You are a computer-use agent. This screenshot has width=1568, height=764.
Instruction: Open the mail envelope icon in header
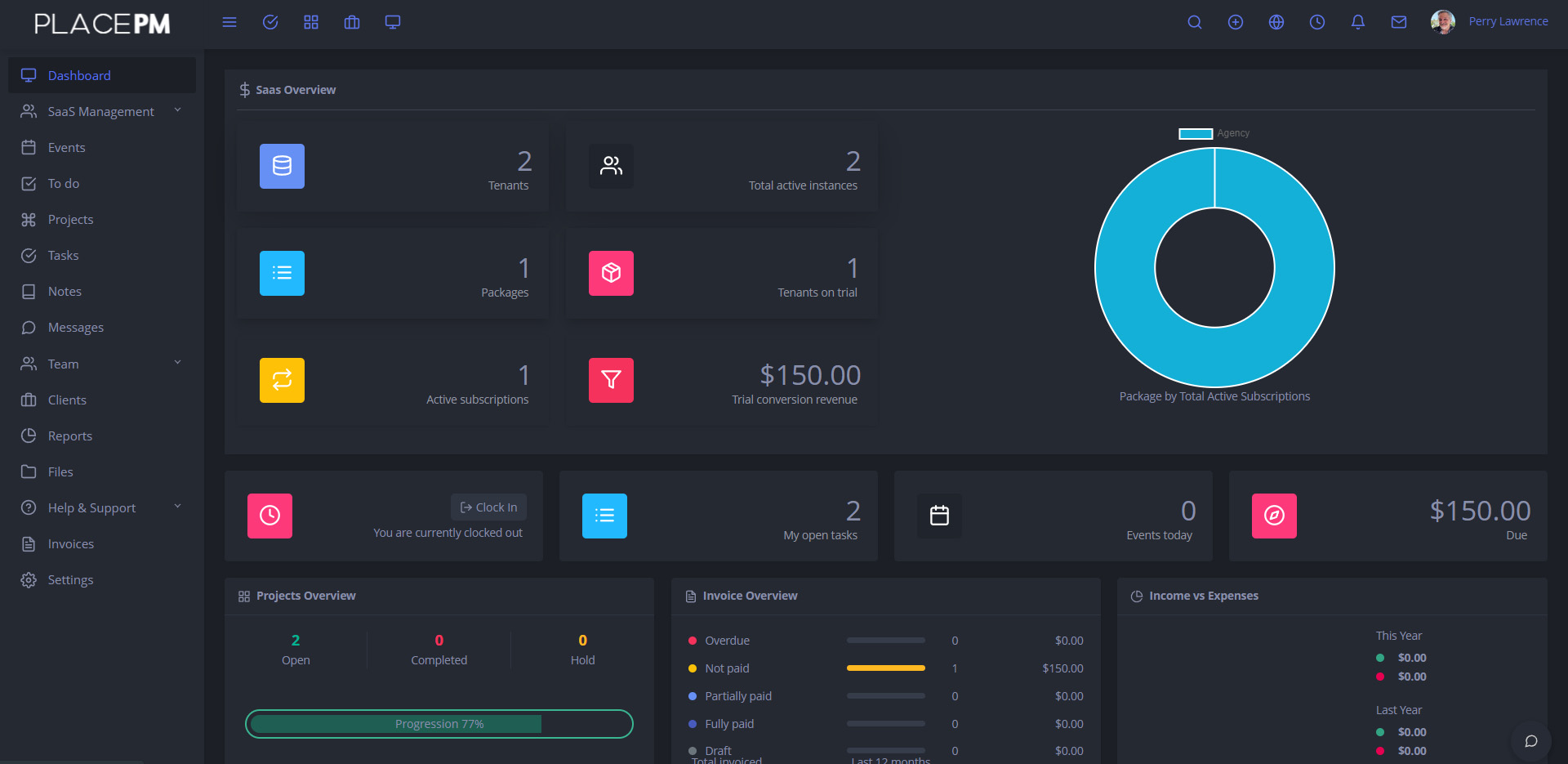coord(1398,22)
